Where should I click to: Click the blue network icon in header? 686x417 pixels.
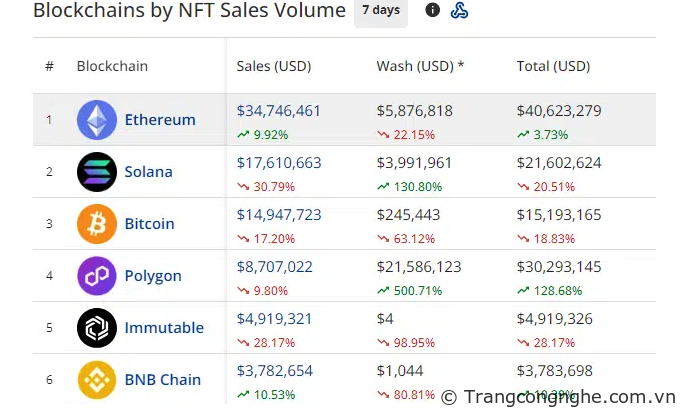tap(459, 10)
